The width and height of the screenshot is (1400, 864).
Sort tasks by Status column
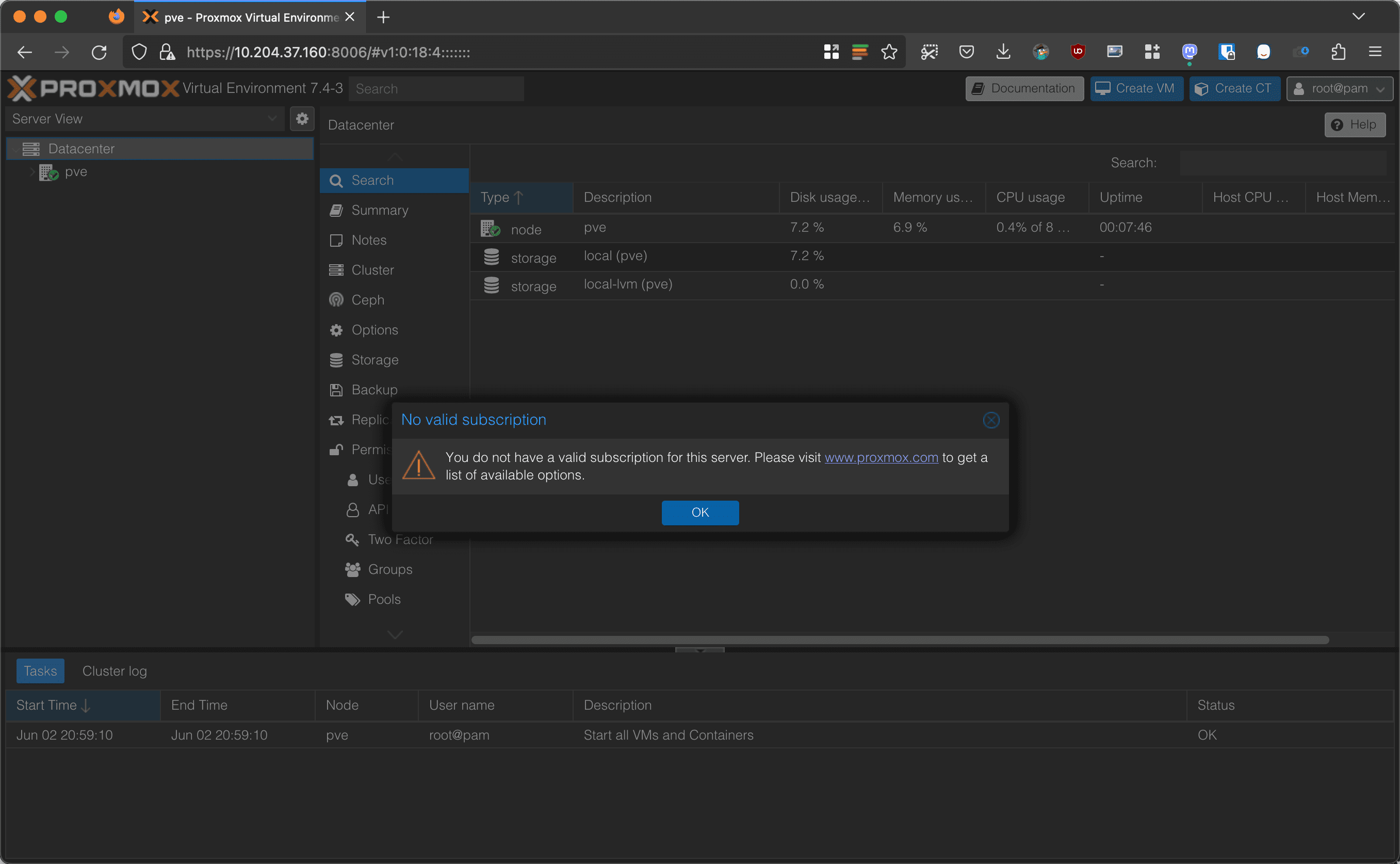(x=1289, y=705)
